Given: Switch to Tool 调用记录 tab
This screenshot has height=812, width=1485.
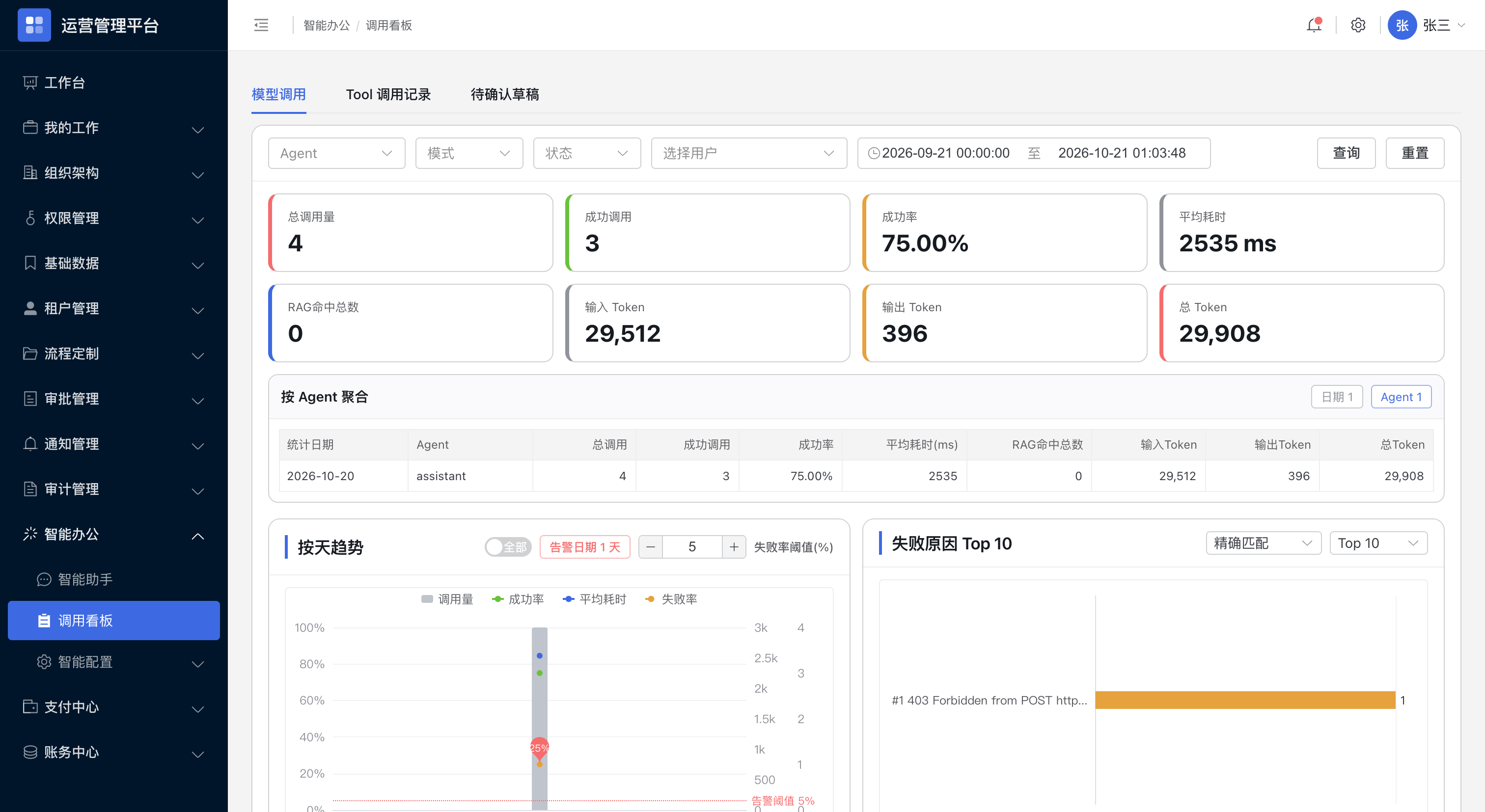Looking at the screenshot, I should coord(388,95).
